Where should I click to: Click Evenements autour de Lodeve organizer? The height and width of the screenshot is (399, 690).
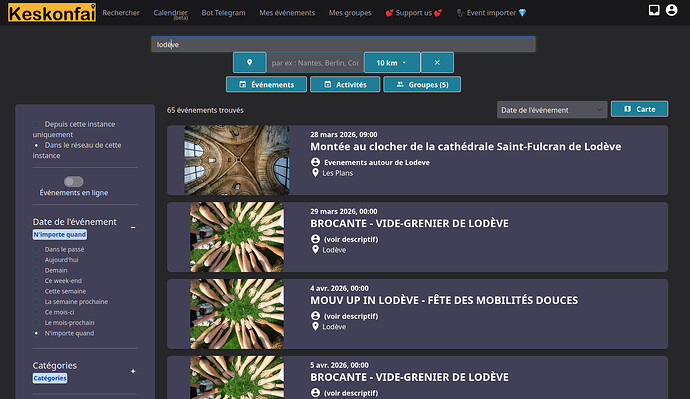[x=377, y=162]
